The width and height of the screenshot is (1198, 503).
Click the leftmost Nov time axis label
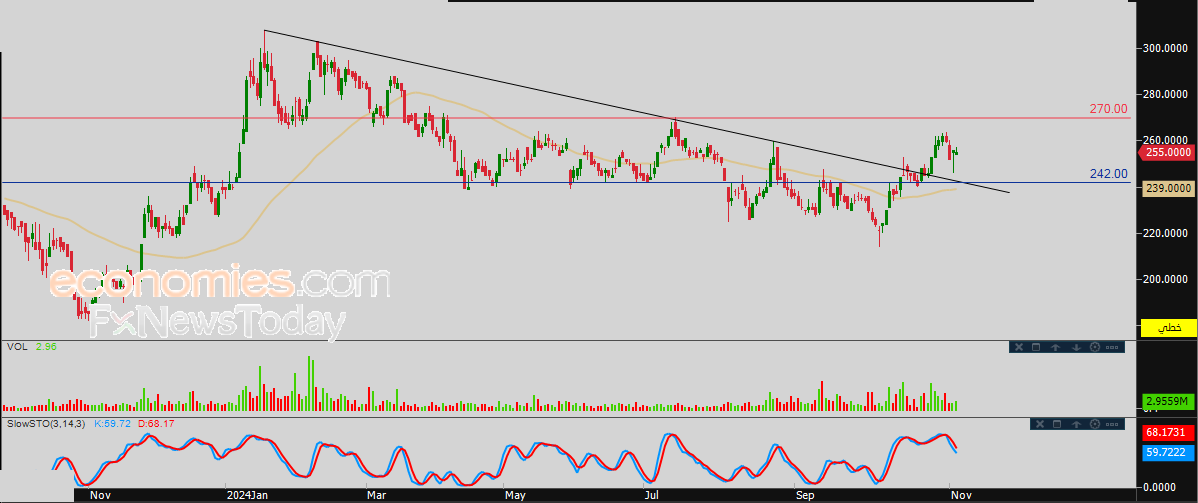(x=102, y=495)
